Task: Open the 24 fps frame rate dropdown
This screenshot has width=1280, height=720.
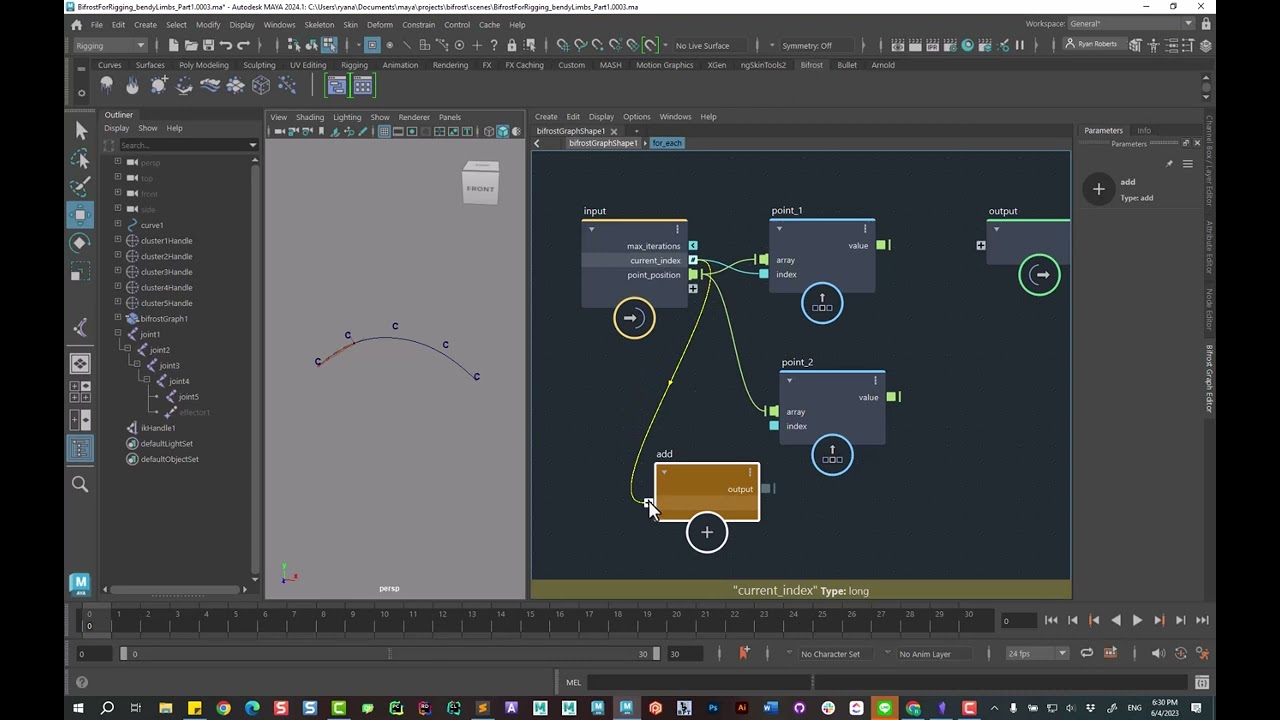Action: coord(1036,653)
